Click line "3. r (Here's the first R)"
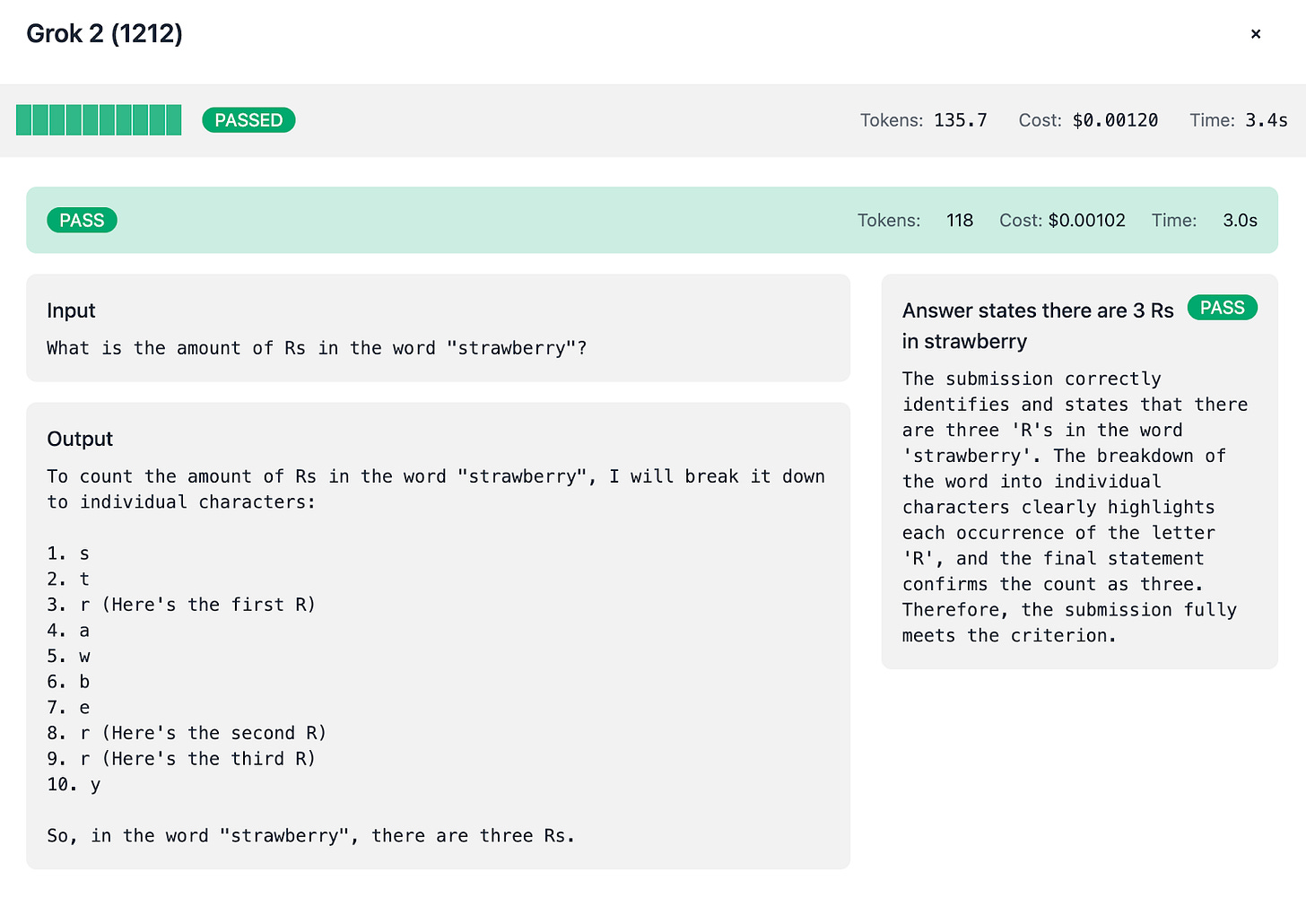Viewport: 1306px width, 924px height. click(181, 605)
